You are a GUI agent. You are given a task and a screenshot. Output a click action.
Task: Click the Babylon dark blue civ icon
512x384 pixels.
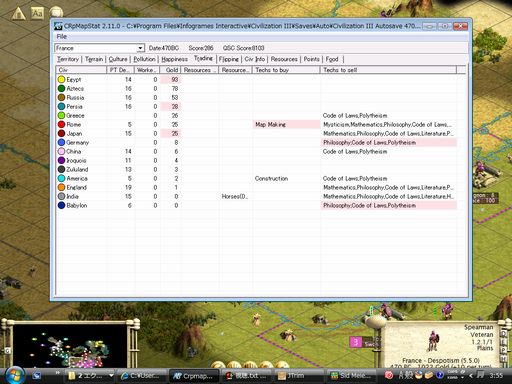(61, 205)
